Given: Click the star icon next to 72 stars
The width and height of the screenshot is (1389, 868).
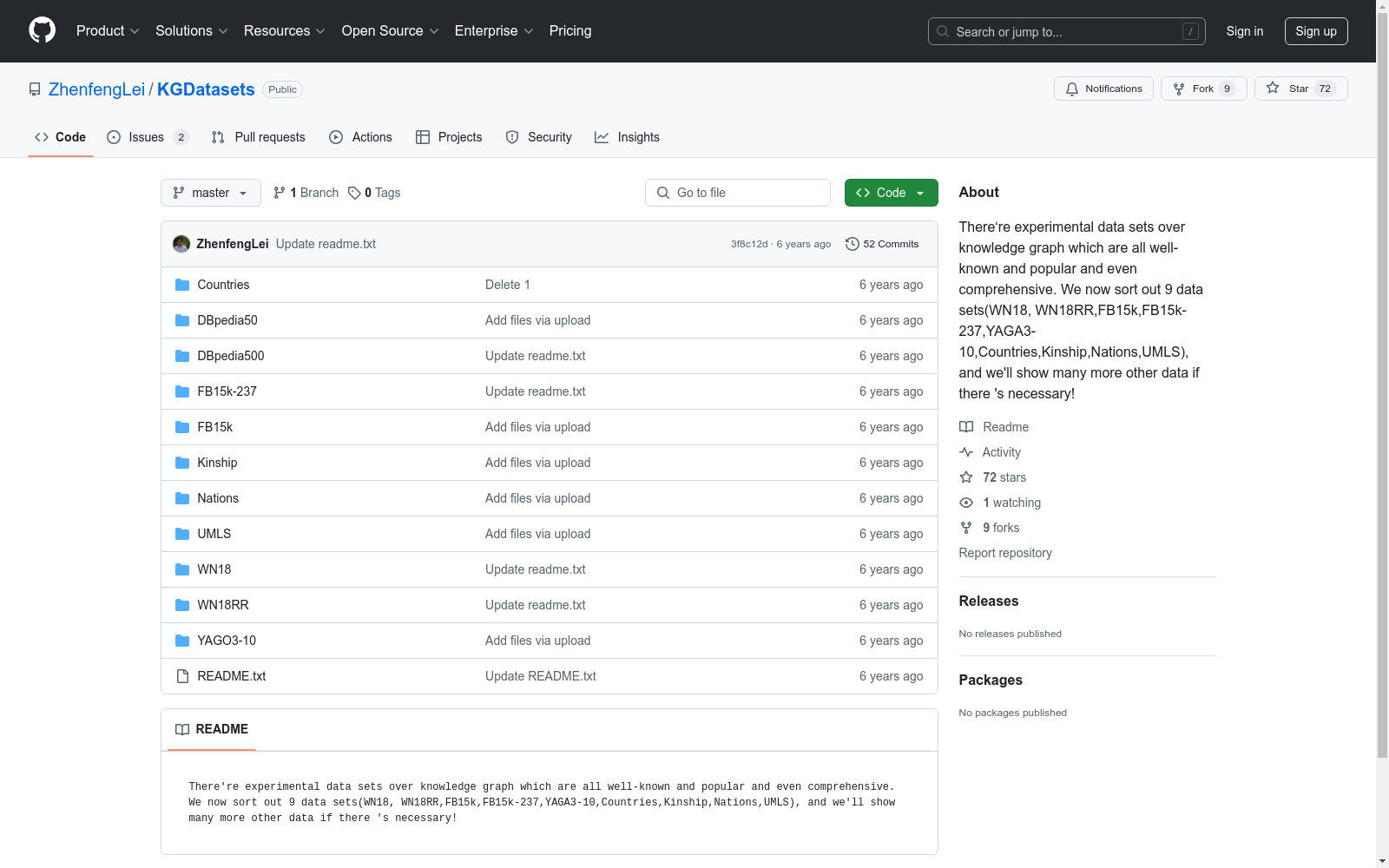Looking at the screenshot, I should click(x=966, y=477).
